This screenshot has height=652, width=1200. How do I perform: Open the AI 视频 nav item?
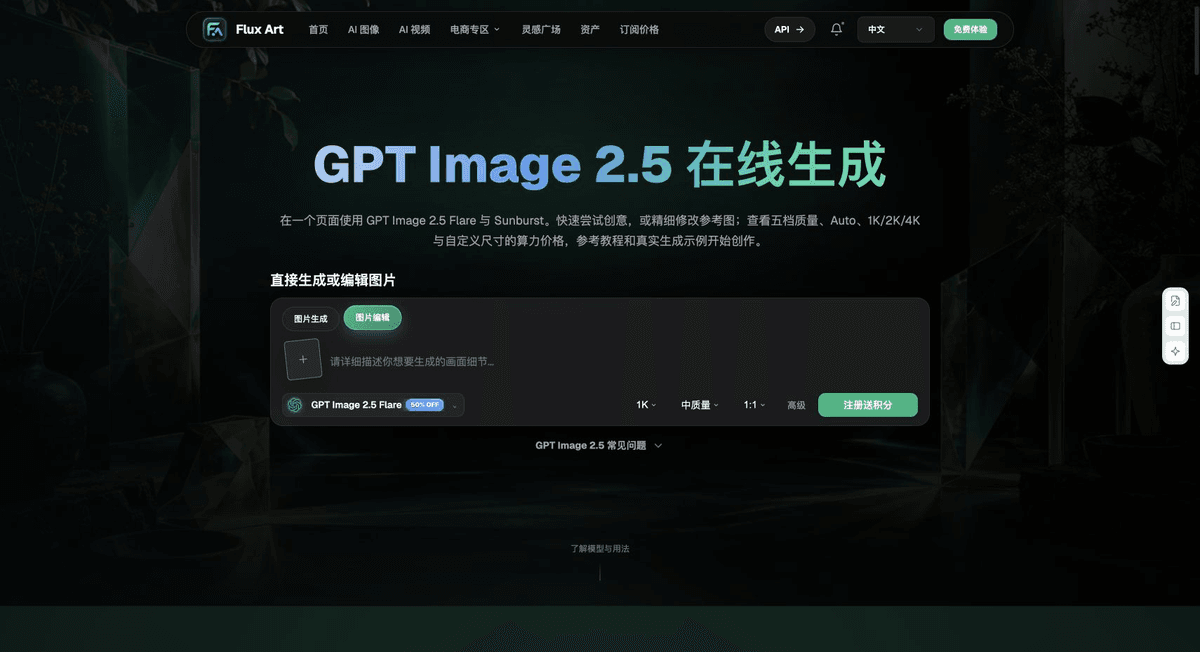coord(414,29)
